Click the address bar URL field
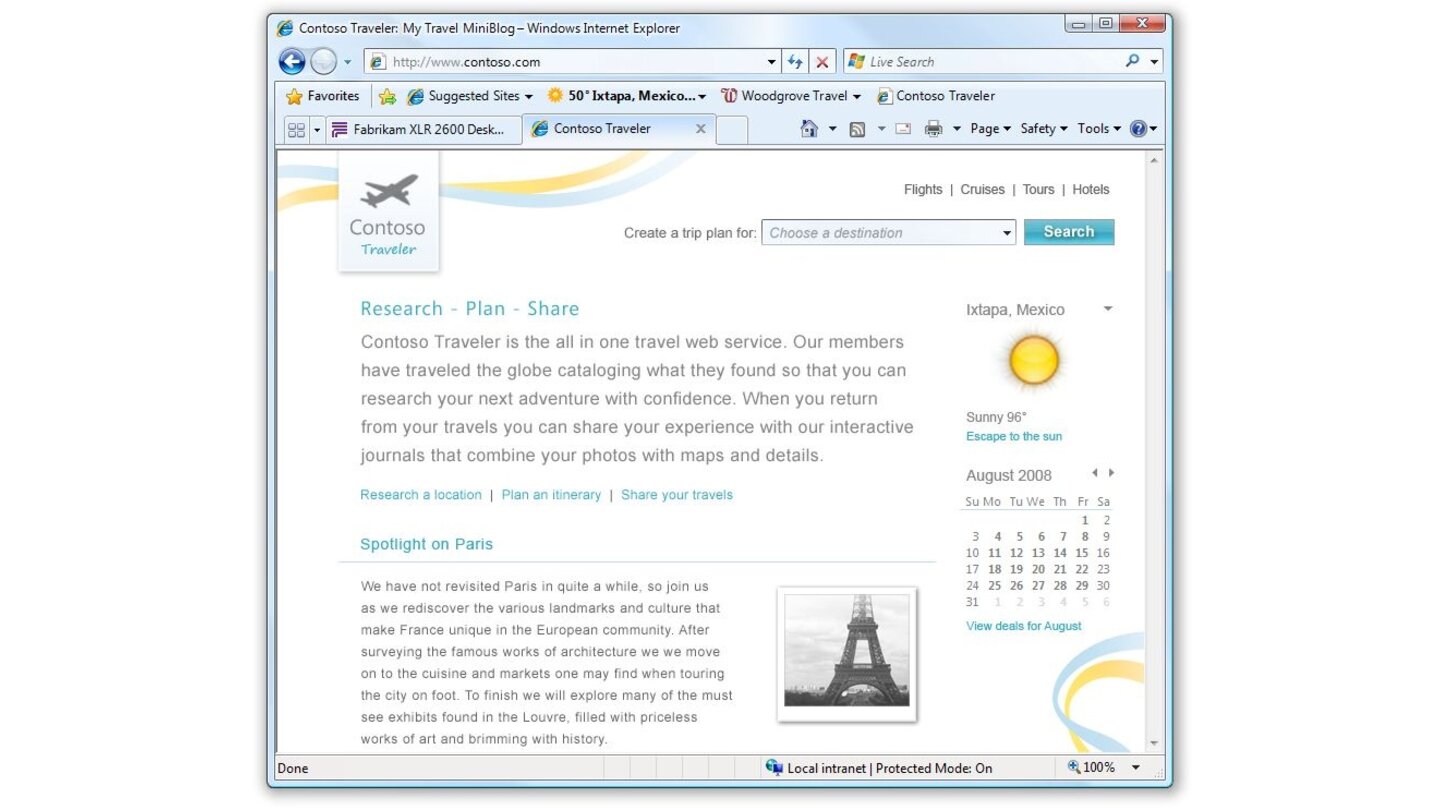 [x=571, y=62]
